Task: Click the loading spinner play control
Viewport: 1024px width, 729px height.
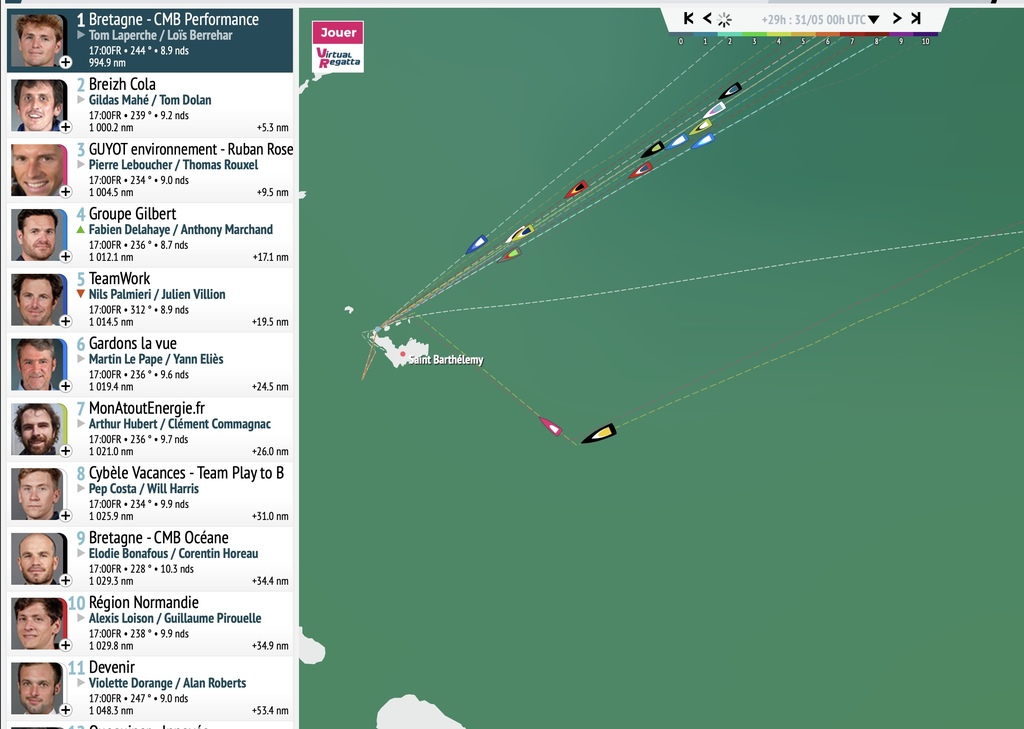Action: pos(724,20)
